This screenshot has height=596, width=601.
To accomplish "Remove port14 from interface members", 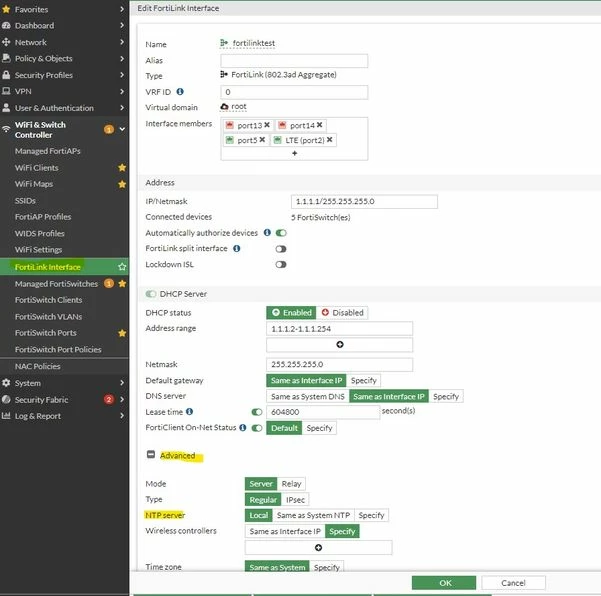I will coord(319,125).
